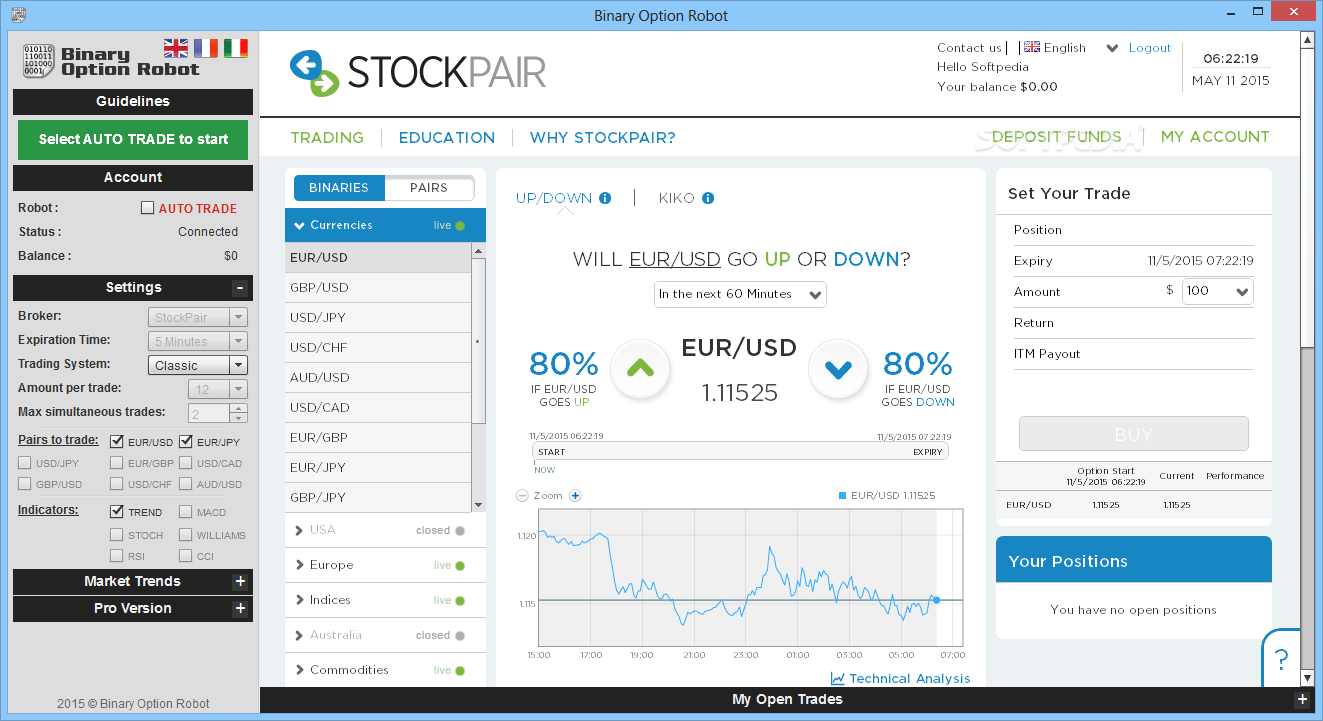Expand the My Open Trades panel

coord(1301,700)
